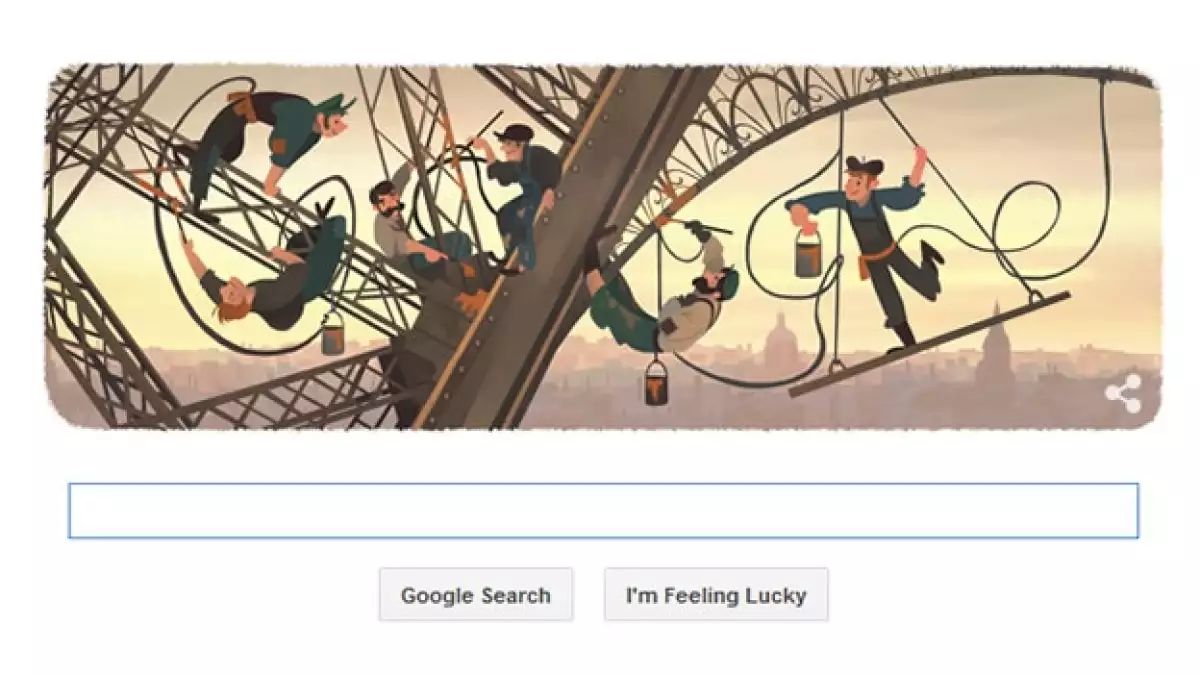1200x675 pixels.
Task: Click the suspended wooden plank platform
Action: (x=929, y=344)
